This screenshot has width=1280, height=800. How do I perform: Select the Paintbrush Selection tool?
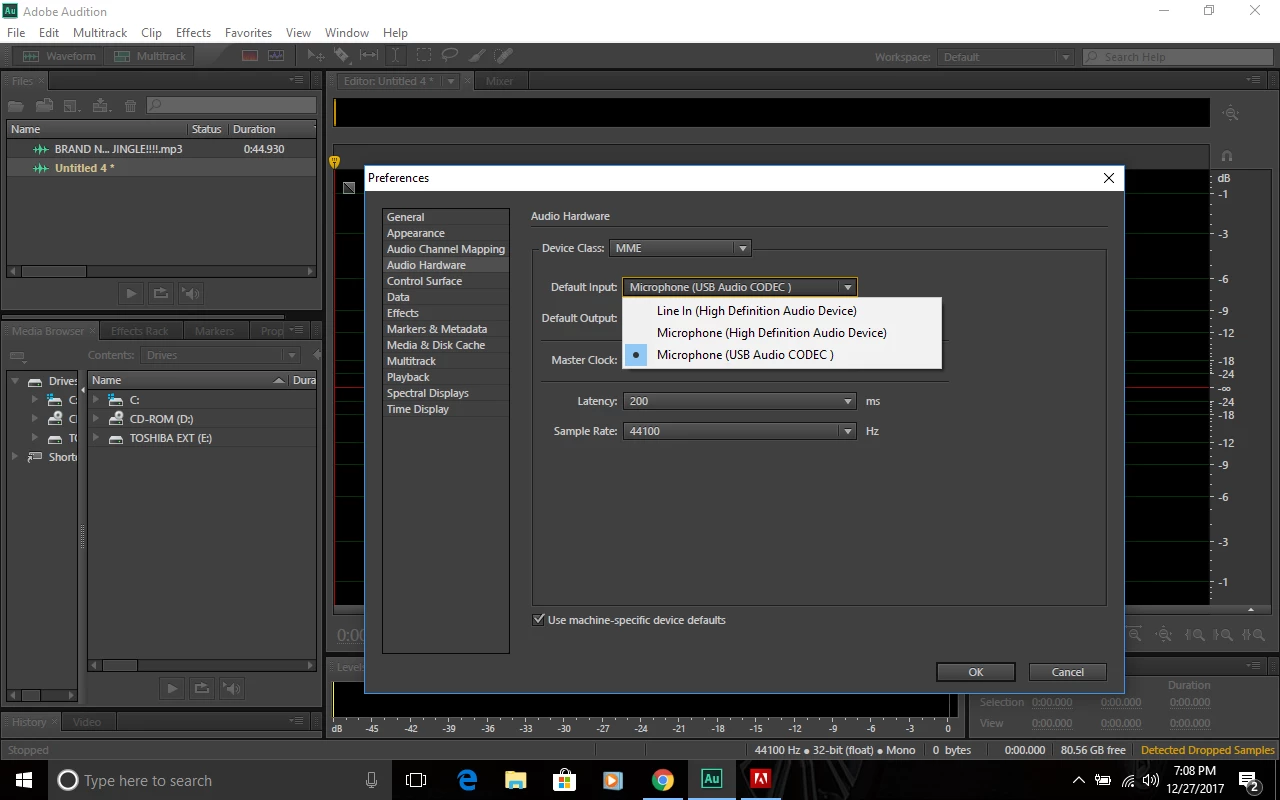point(477,56)
